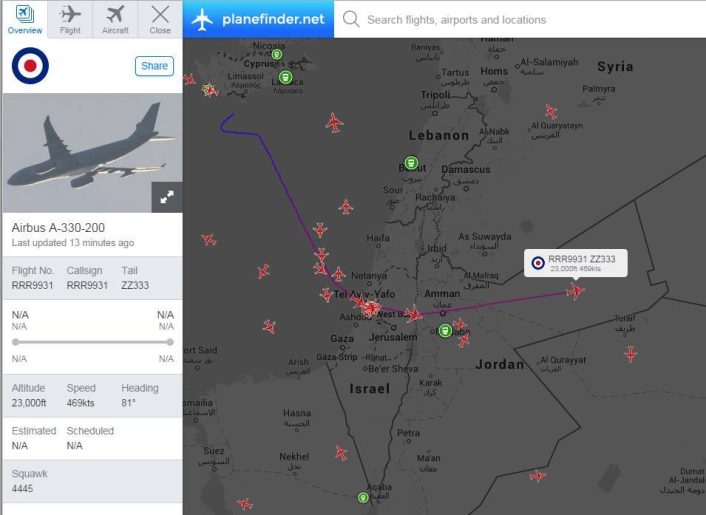
Task: Click the green airport marker at Larnaca
Action: point(285,77)
